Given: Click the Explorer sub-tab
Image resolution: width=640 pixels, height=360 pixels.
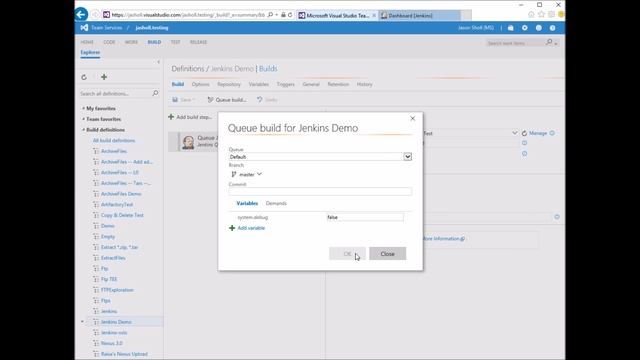Looking at the screenshot, I should tap(90, 52).
